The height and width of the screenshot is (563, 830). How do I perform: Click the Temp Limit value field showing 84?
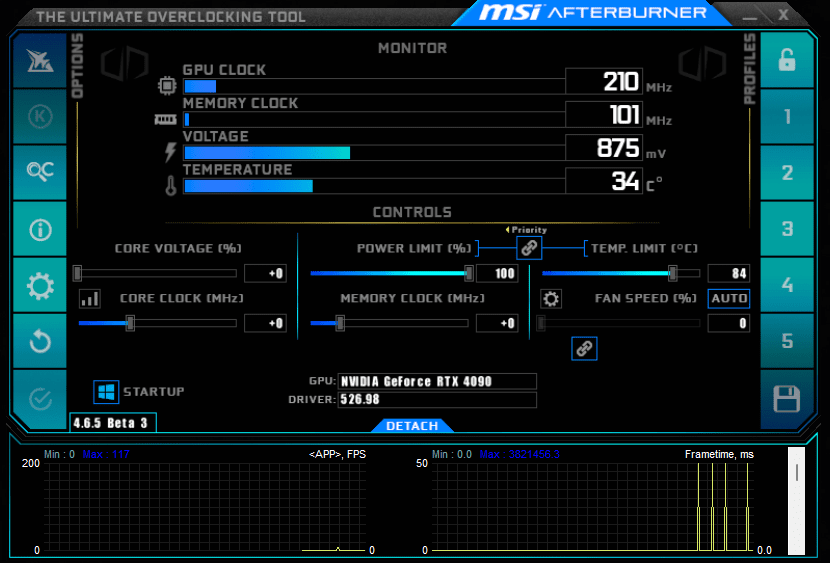coord(729,274)
